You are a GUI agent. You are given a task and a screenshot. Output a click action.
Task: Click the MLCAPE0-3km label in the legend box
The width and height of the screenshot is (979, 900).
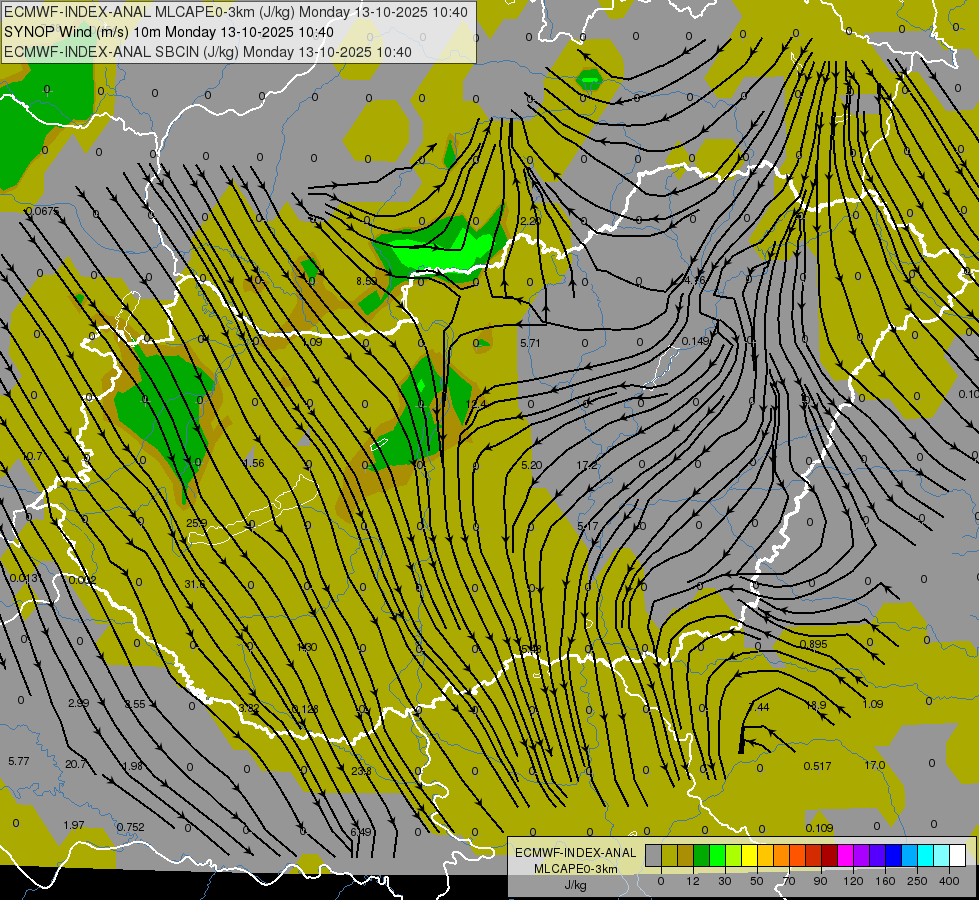point(575,869)
